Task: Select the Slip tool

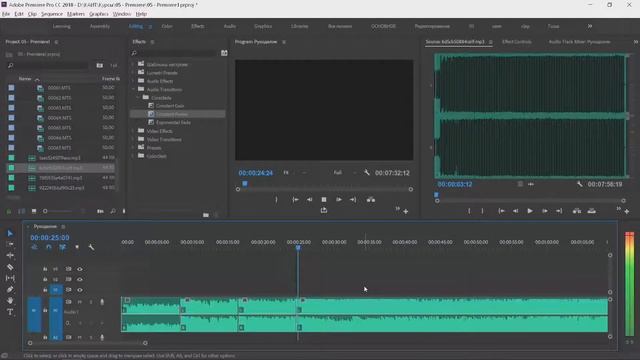Action: [10, 278]
